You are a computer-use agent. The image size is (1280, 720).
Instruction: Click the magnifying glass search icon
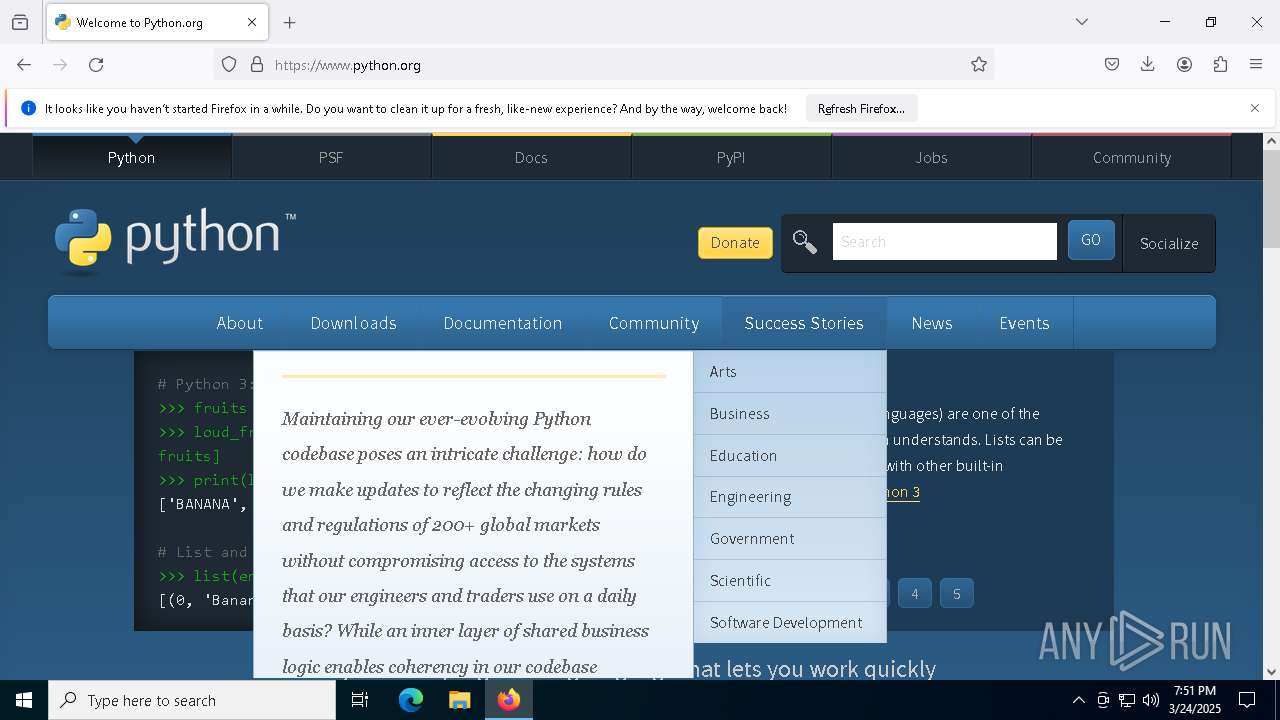click(x=805, y=242)
